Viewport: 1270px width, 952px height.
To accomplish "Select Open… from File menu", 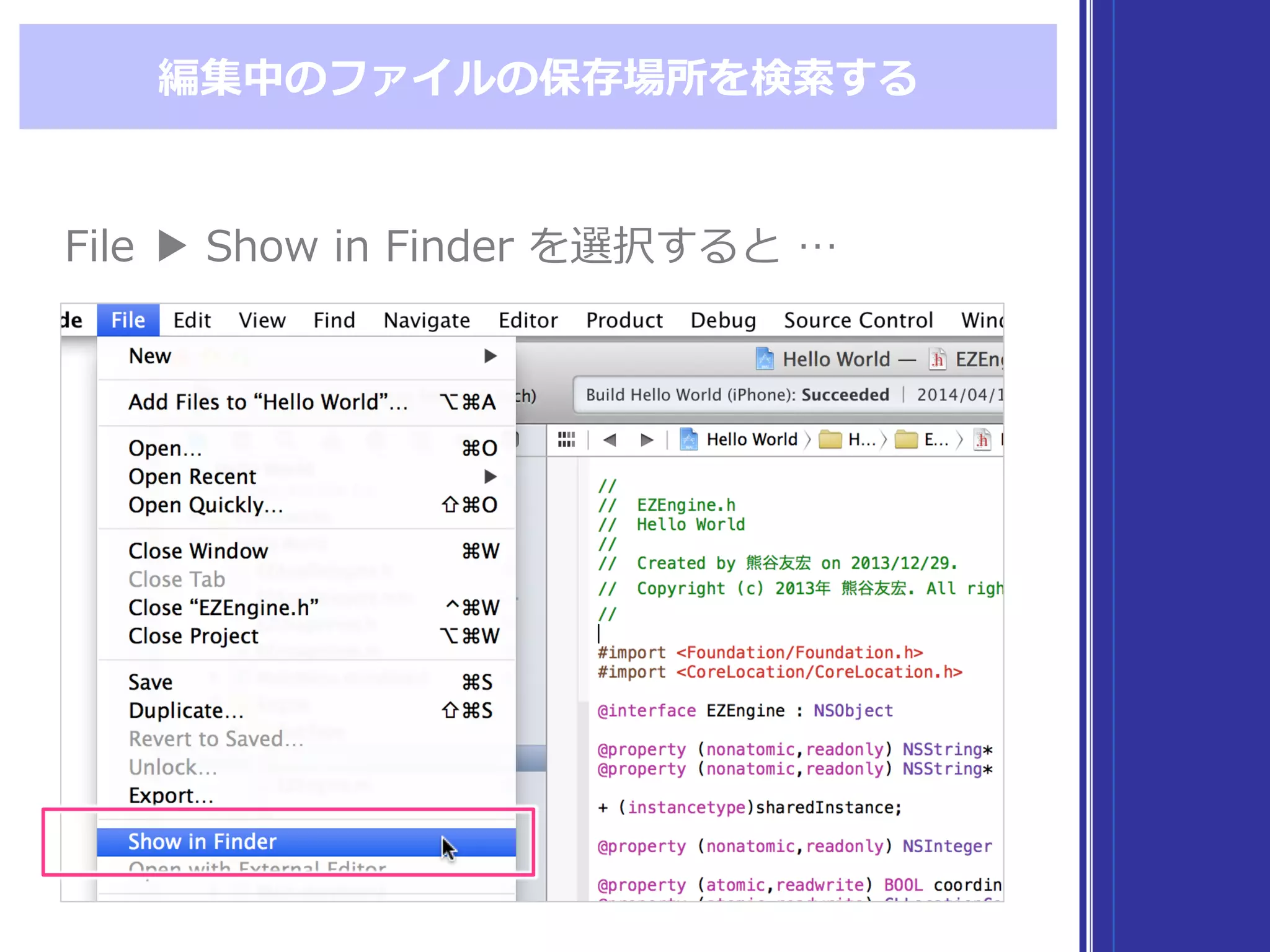I will (306, 448).
